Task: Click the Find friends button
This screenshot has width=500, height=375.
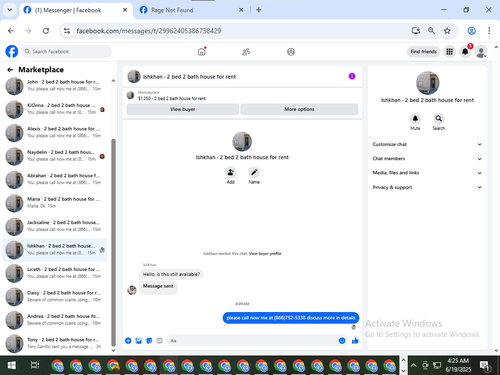Action: point(423,52)
